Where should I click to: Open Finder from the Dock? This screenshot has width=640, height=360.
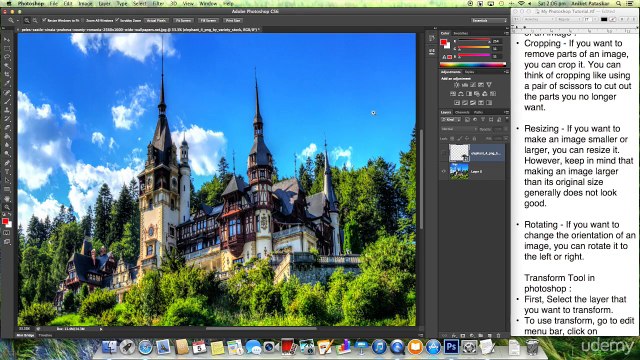pos(109,347)
